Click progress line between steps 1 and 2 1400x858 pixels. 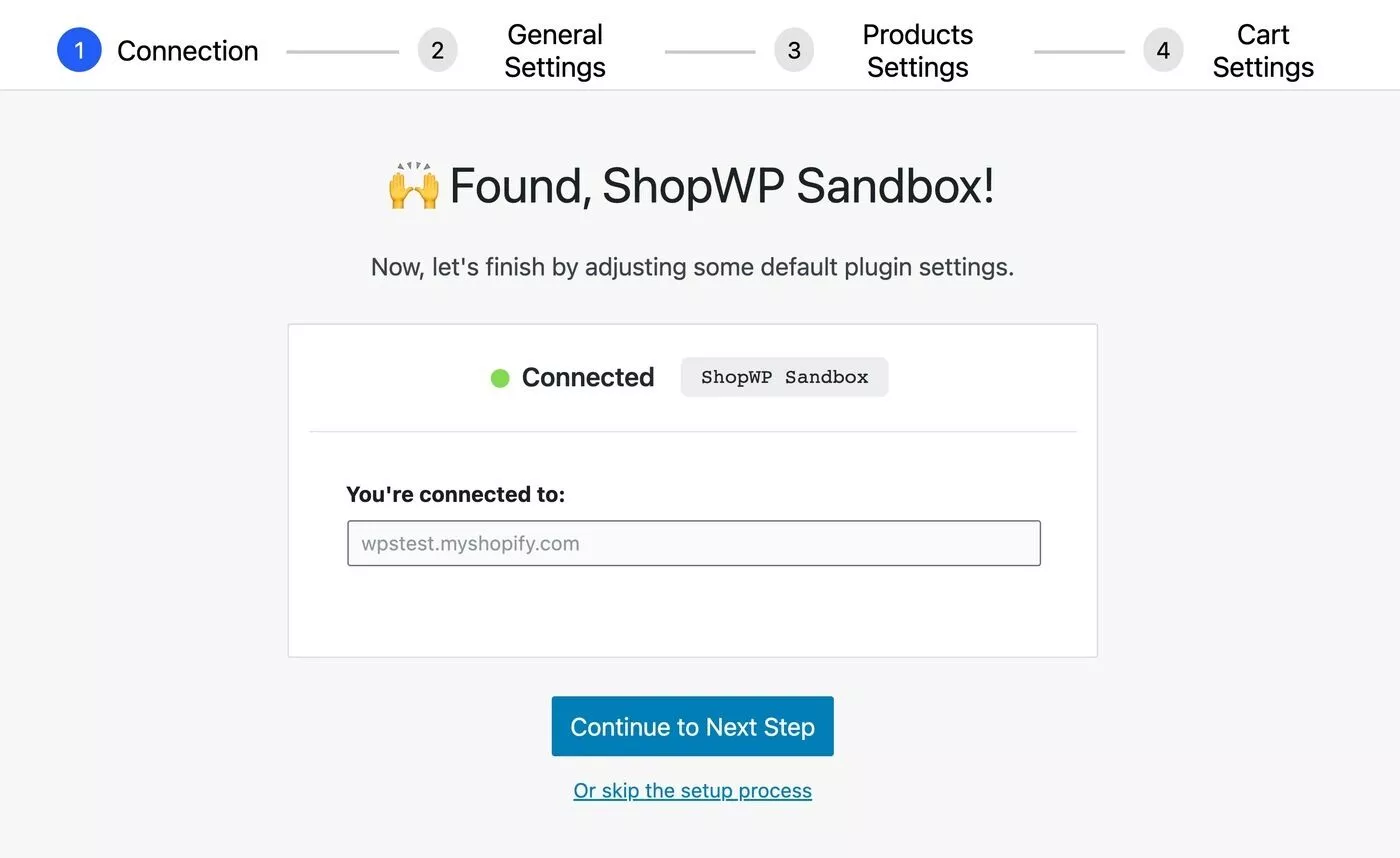click(x=342, y=51)
